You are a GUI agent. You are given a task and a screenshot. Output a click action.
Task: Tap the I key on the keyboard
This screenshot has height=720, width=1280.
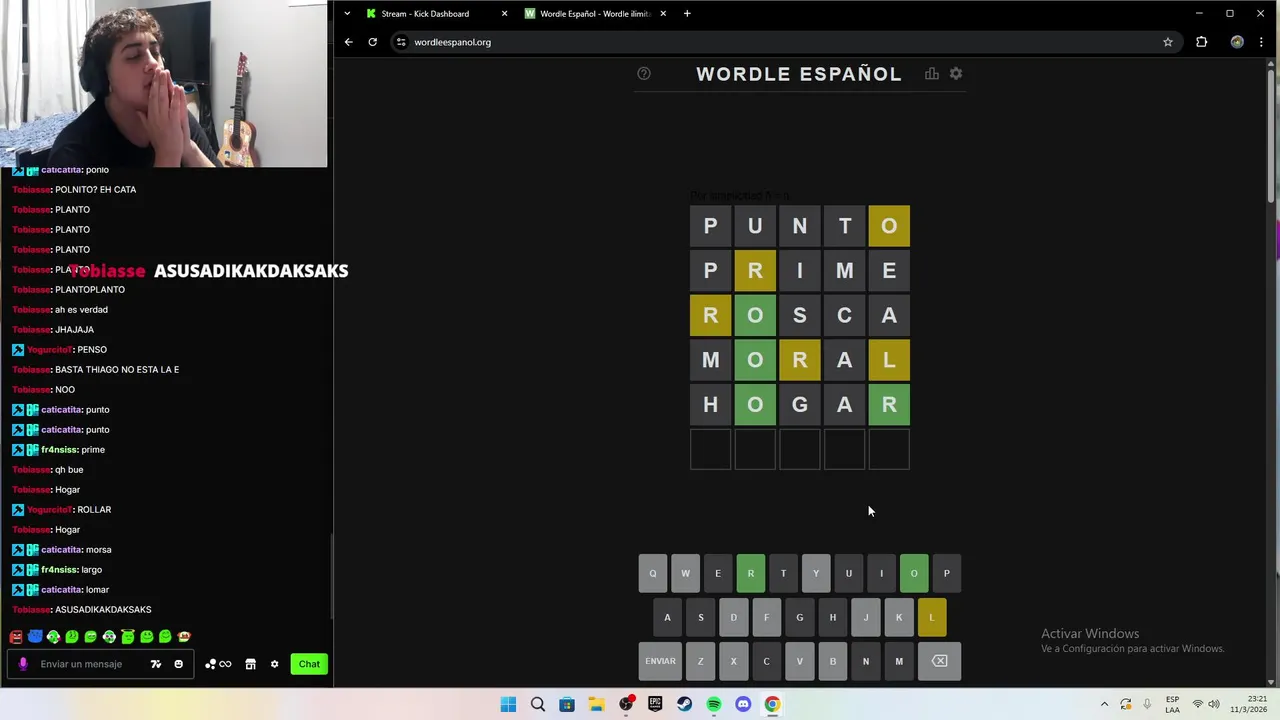(882, 573)
